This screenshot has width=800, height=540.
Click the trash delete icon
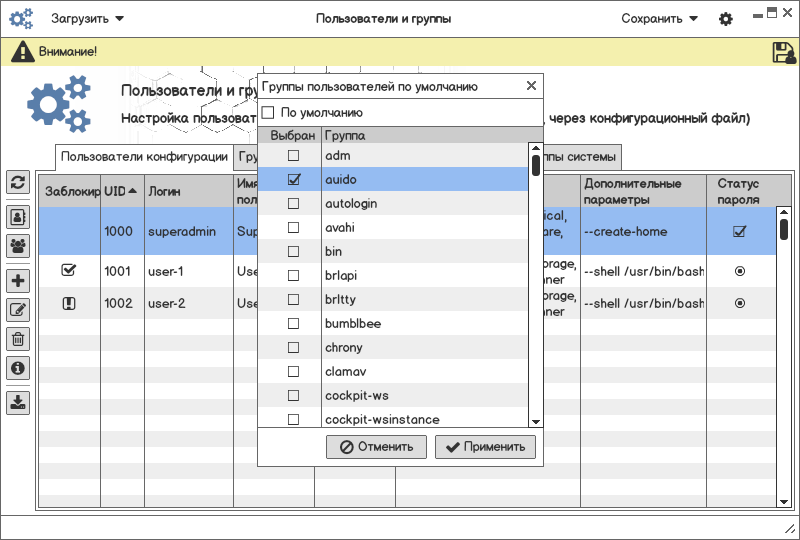(x=18, y=339)
